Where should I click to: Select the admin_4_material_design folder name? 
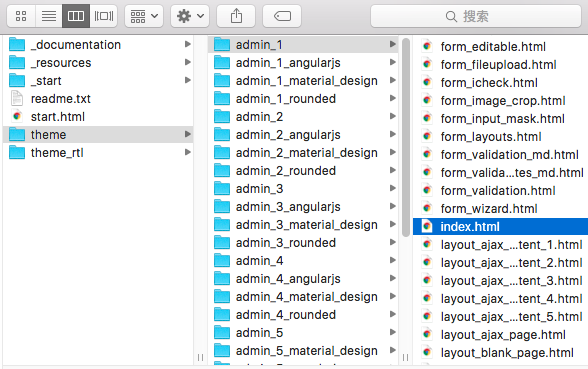(x=307, y=297)
